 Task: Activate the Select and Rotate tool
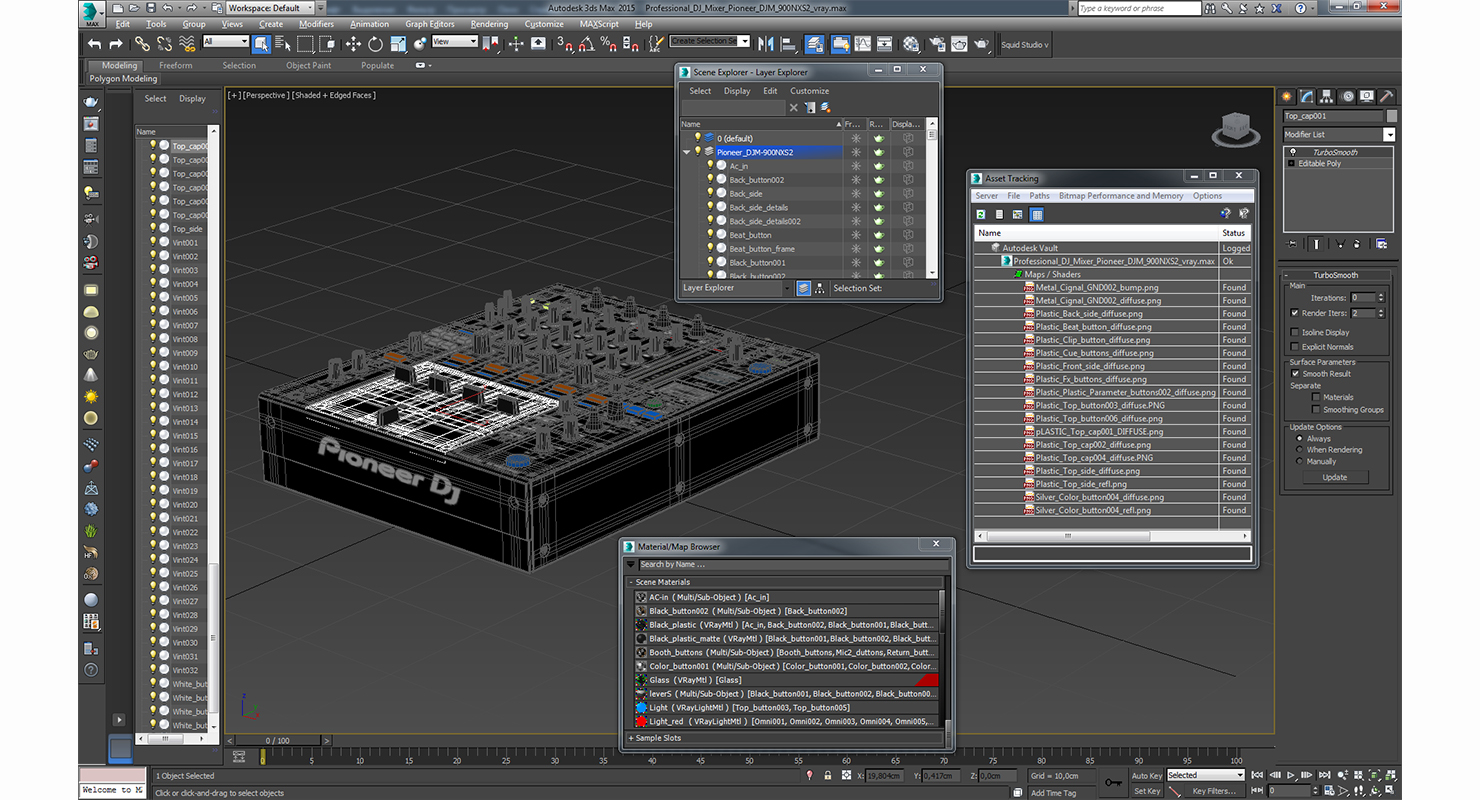pos(375,44)
